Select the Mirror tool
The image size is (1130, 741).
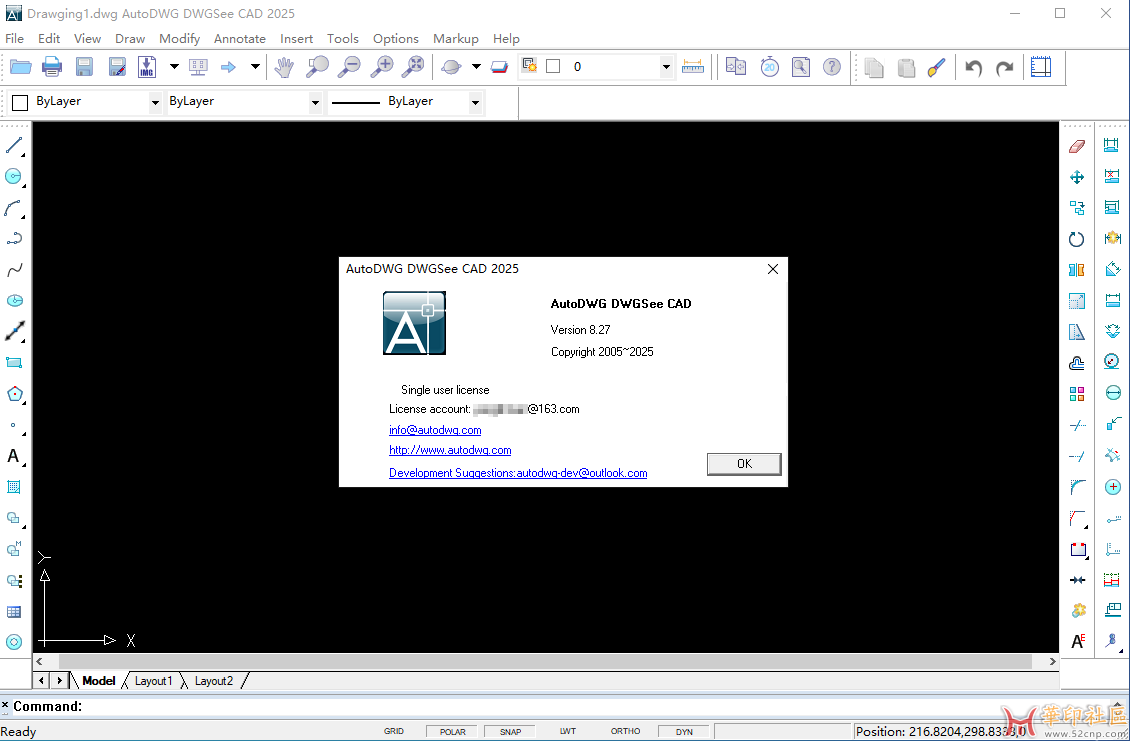[x=1077, y=270]
